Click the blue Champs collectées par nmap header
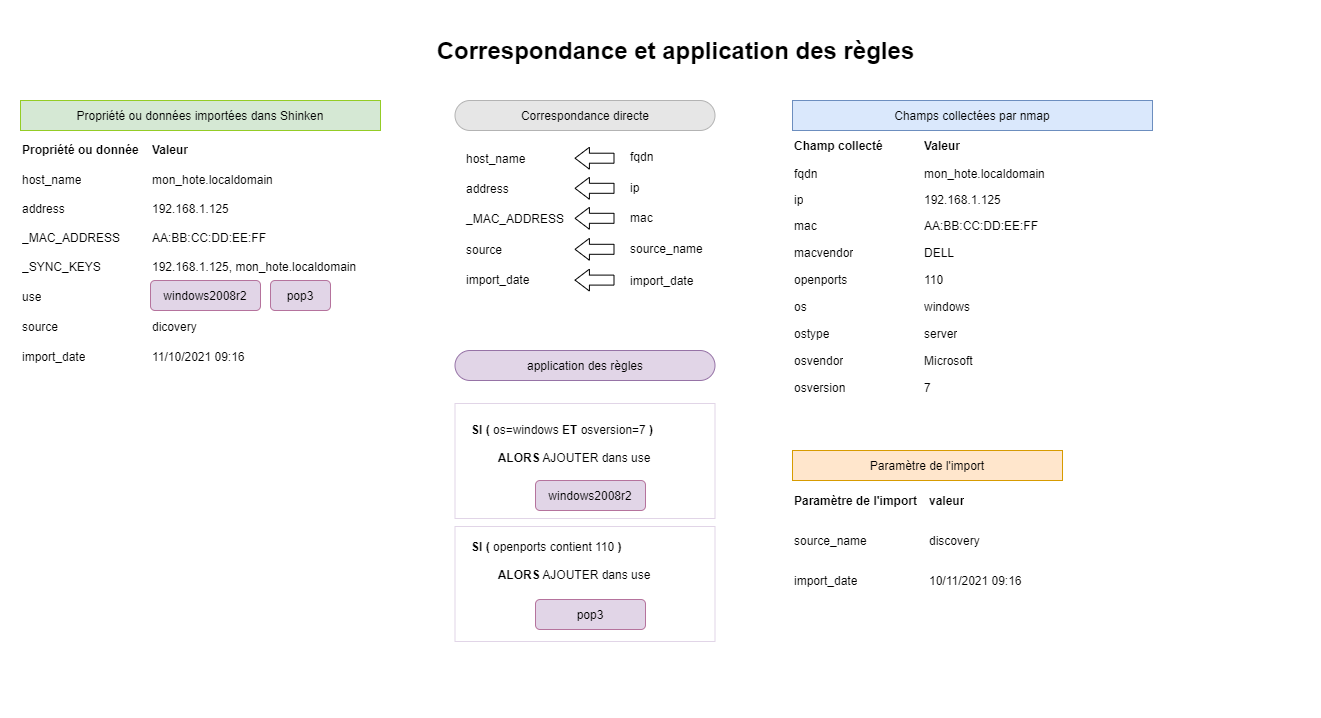The image size is (1321, 718). pos(972,116)
